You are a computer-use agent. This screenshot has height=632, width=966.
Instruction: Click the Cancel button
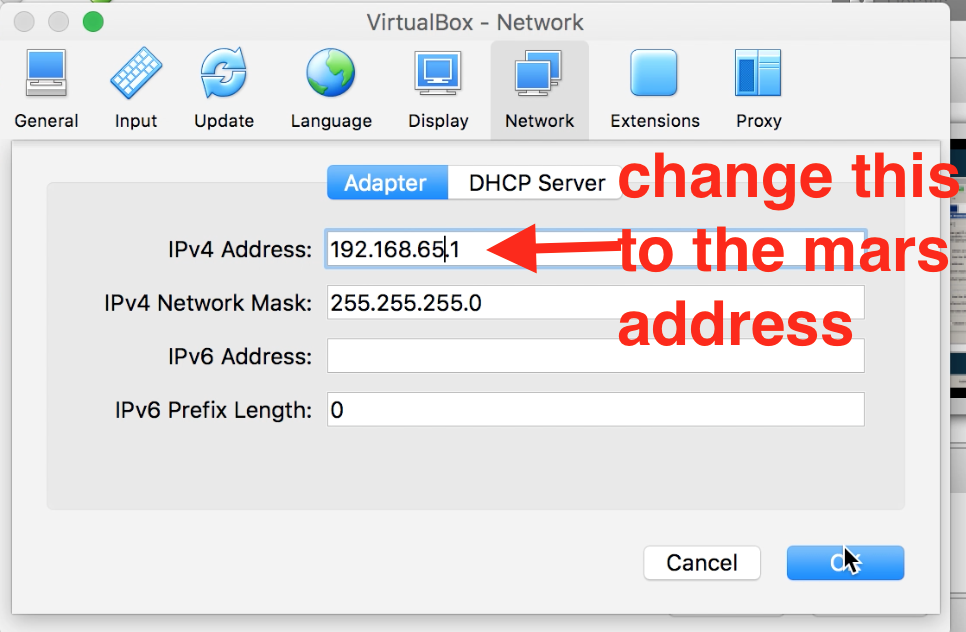pyautogui.click(x=702, y=563)
